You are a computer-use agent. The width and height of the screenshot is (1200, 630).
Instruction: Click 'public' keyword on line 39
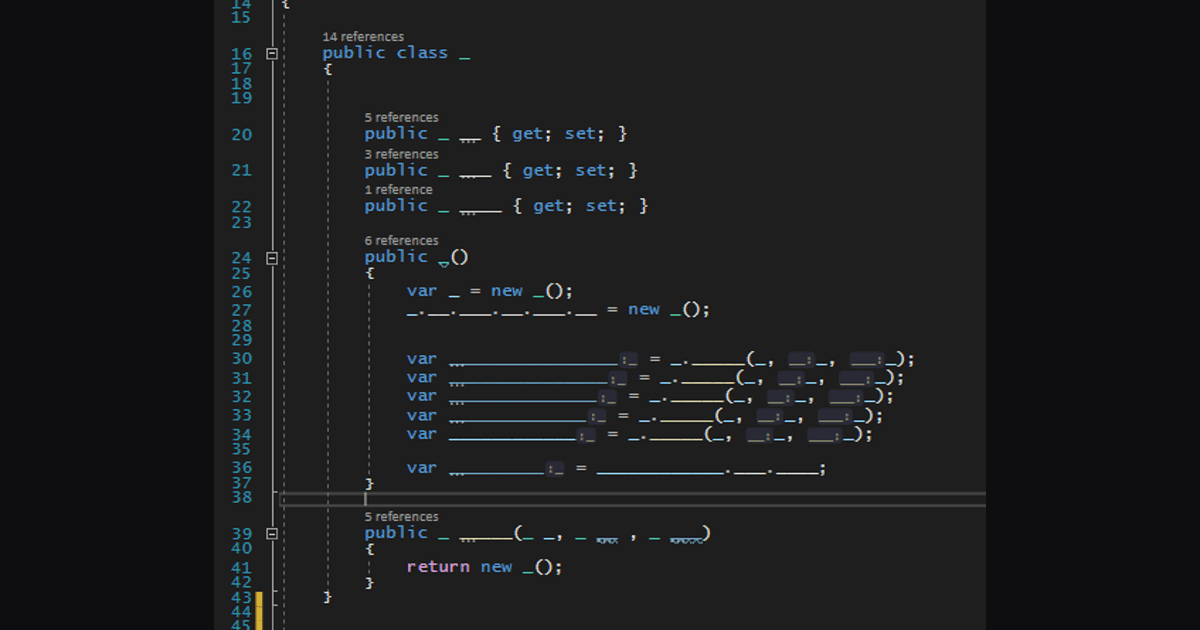pos(396,532)
